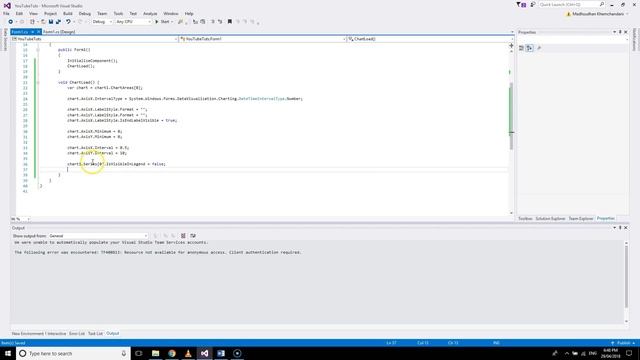Click the Save All toolbar icon
Screen dimensions: 640x360
point(58,22)
